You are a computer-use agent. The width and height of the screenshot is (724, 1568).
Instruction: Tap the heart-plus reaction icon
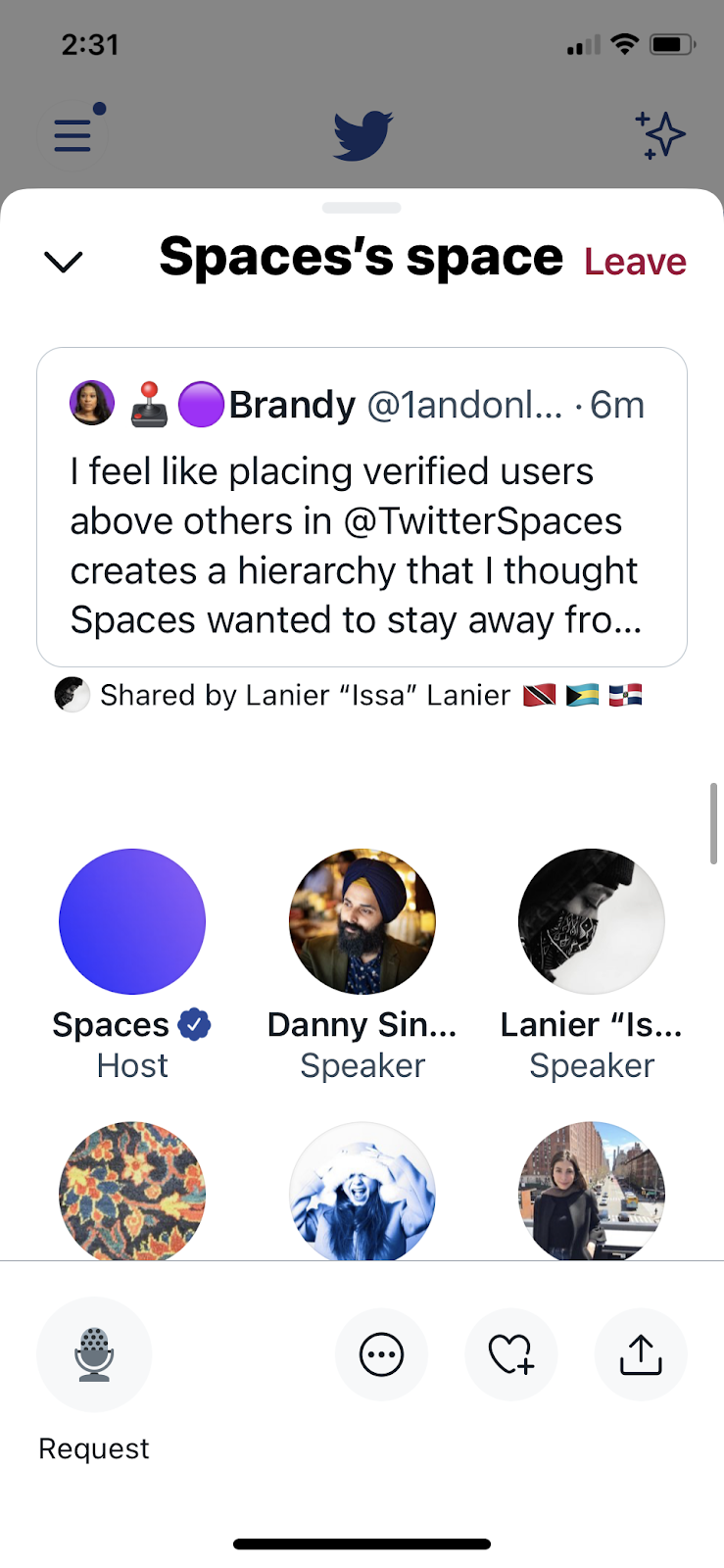[x=510, y=1355]
